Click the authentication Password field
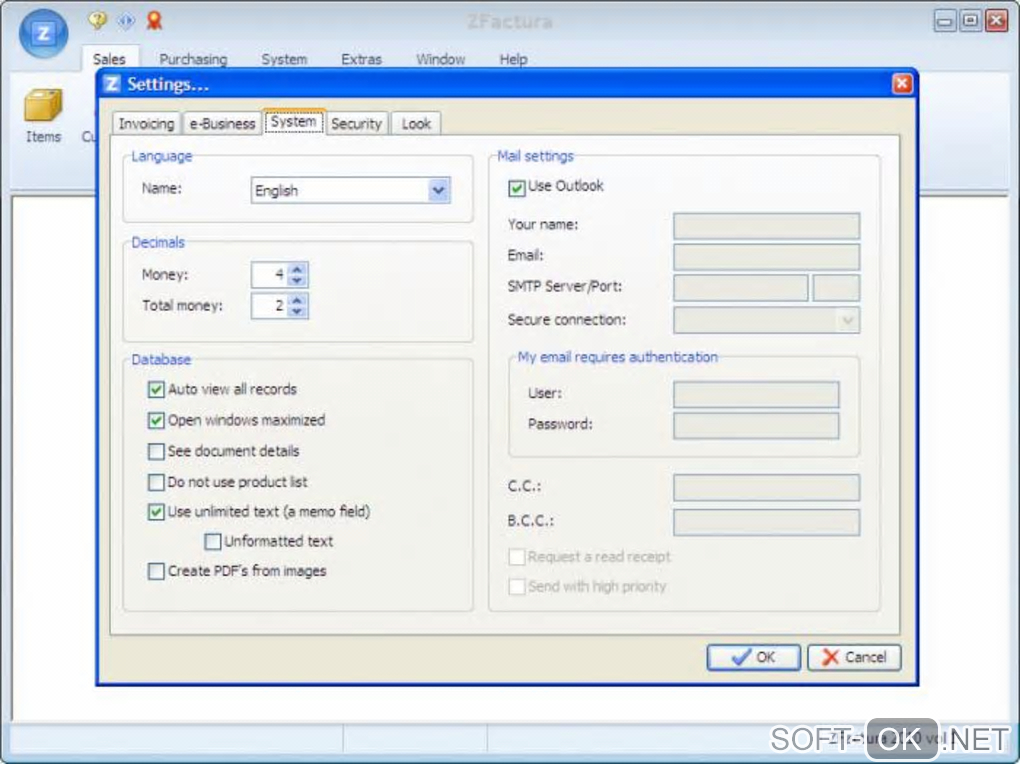 [x=756, y=426]
